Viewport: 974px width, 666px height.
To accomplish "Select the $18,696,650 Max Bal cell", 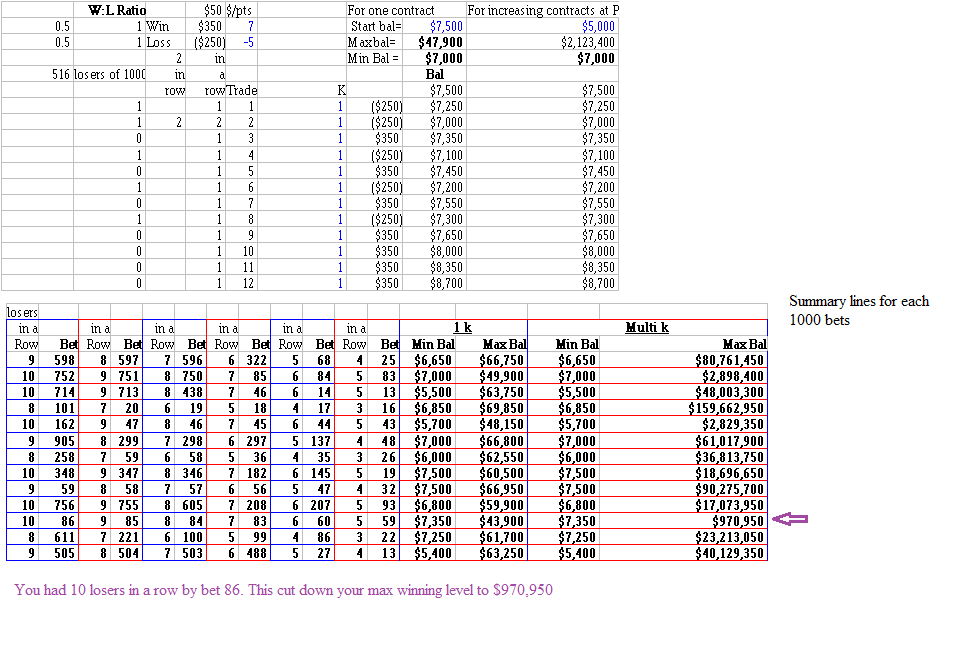I will [x=683, y=473].
